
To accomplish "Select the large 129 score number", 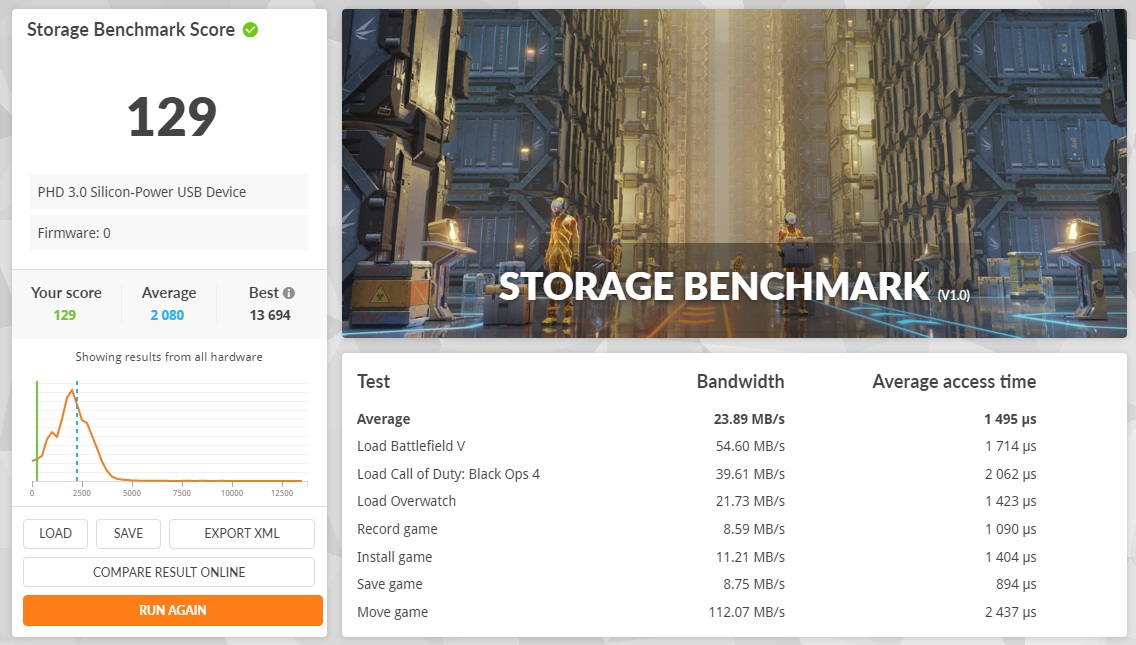I will pyautogui.click(x=172, y=117).
